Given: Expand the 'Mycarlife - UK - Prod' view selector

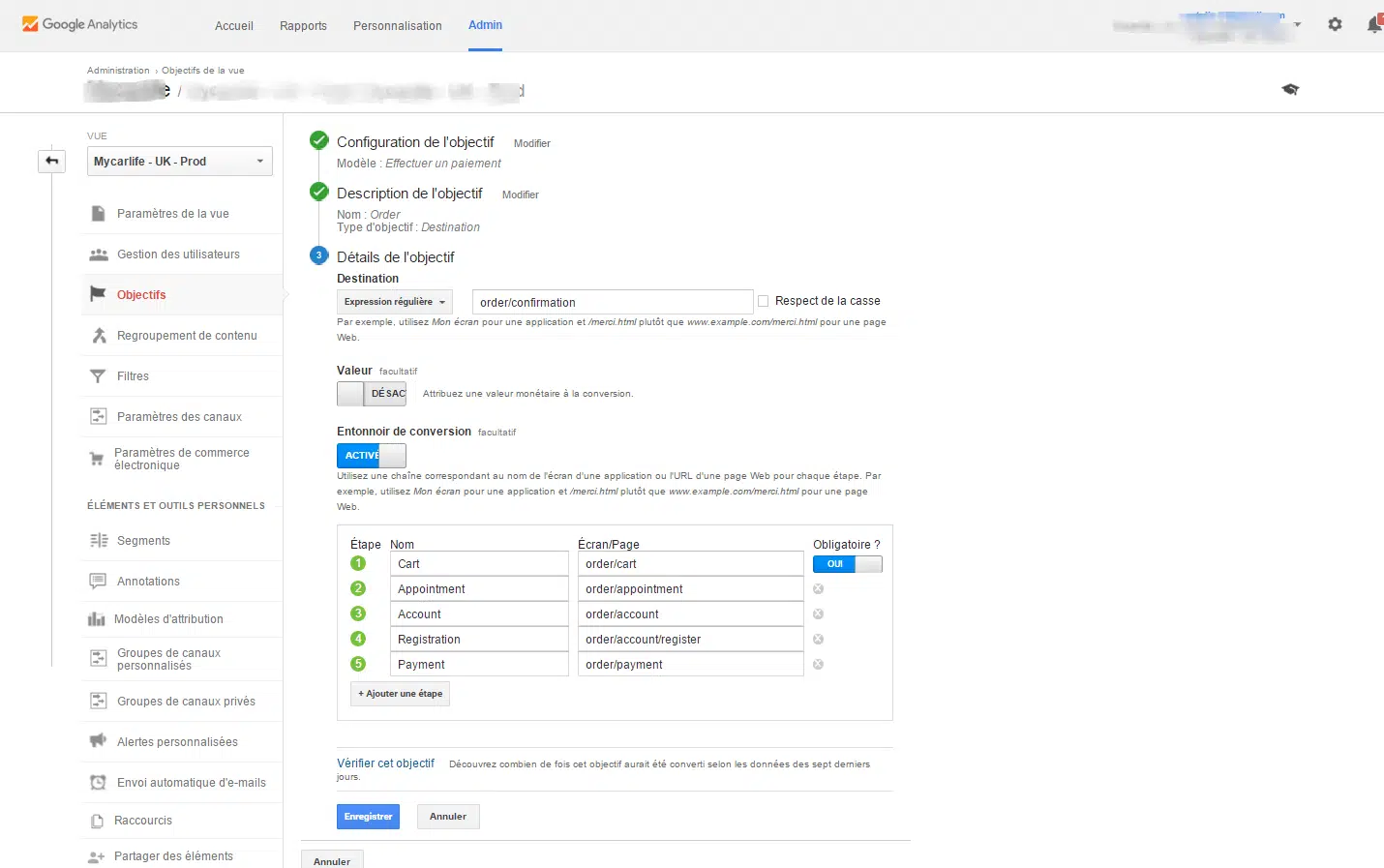Looking at the screenshot, I should [x=179, y=162].
